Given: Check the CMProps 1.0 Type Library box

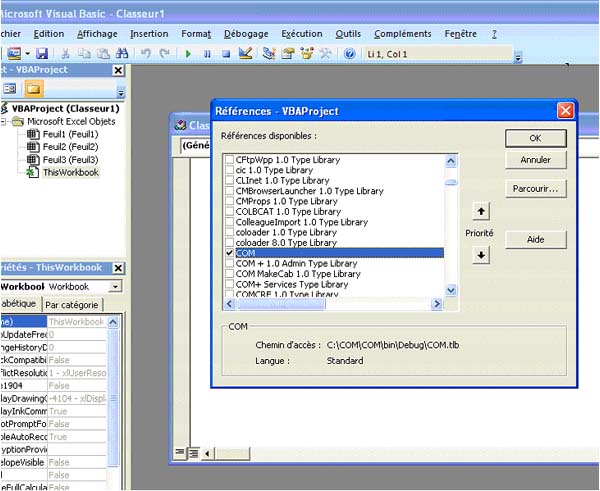Looking at the screenshot, I should 229,201.
